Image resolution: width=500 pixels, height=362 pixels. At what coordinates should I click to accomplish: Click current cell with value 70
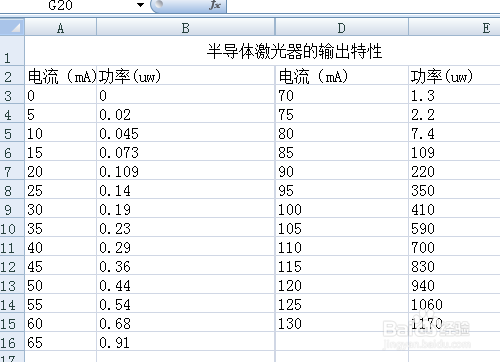coord(342,94)
